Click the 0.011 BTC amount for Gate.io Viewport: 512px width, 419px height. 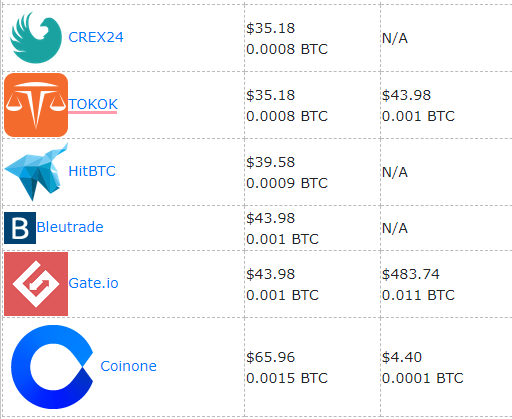point(418,295)
